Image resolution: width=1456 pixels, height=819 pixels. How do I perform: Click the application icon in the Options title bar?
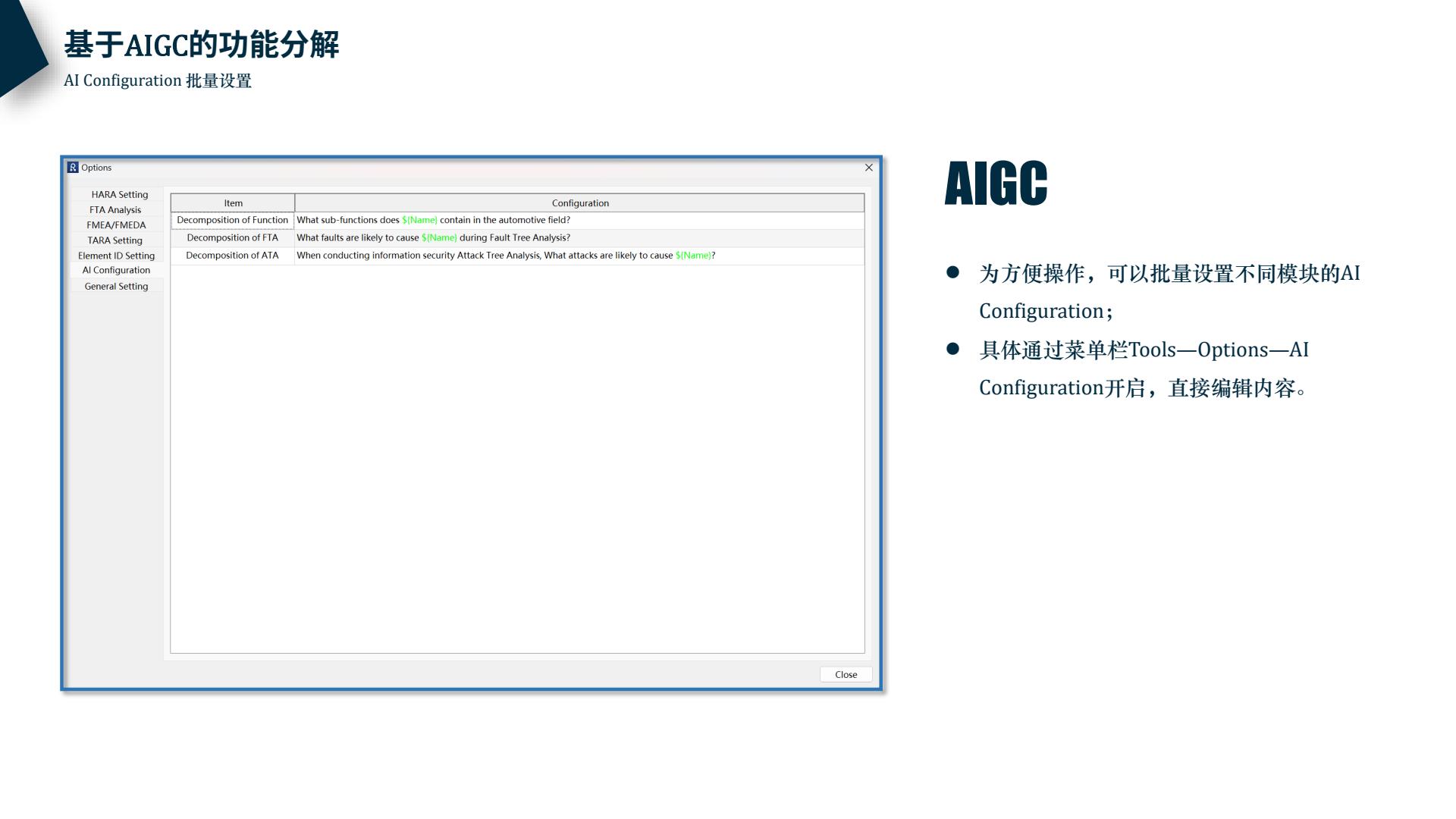(x=74, y=168)
